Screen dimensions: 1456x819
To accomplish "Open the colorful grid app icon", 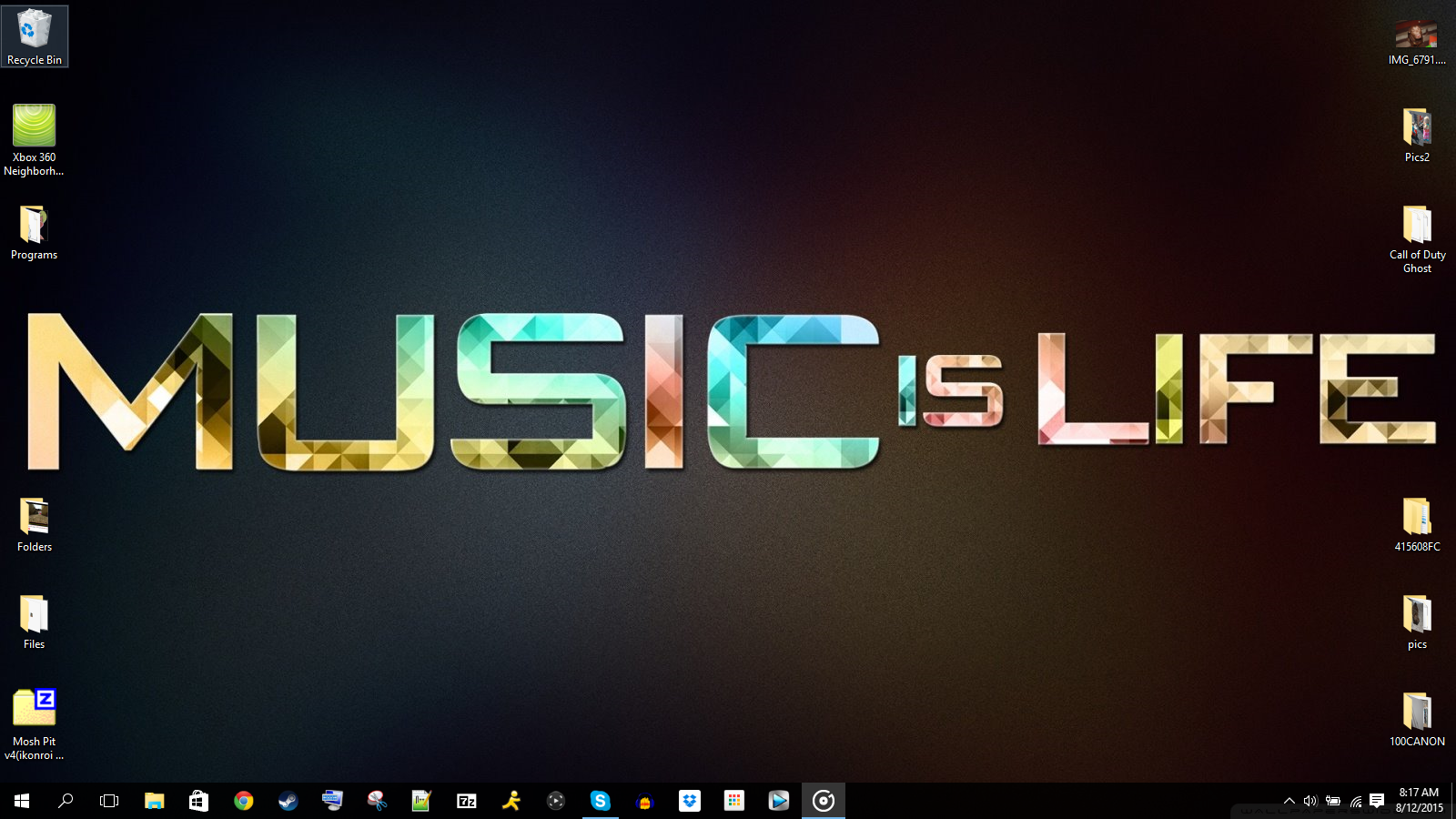I will click(733, 801).
